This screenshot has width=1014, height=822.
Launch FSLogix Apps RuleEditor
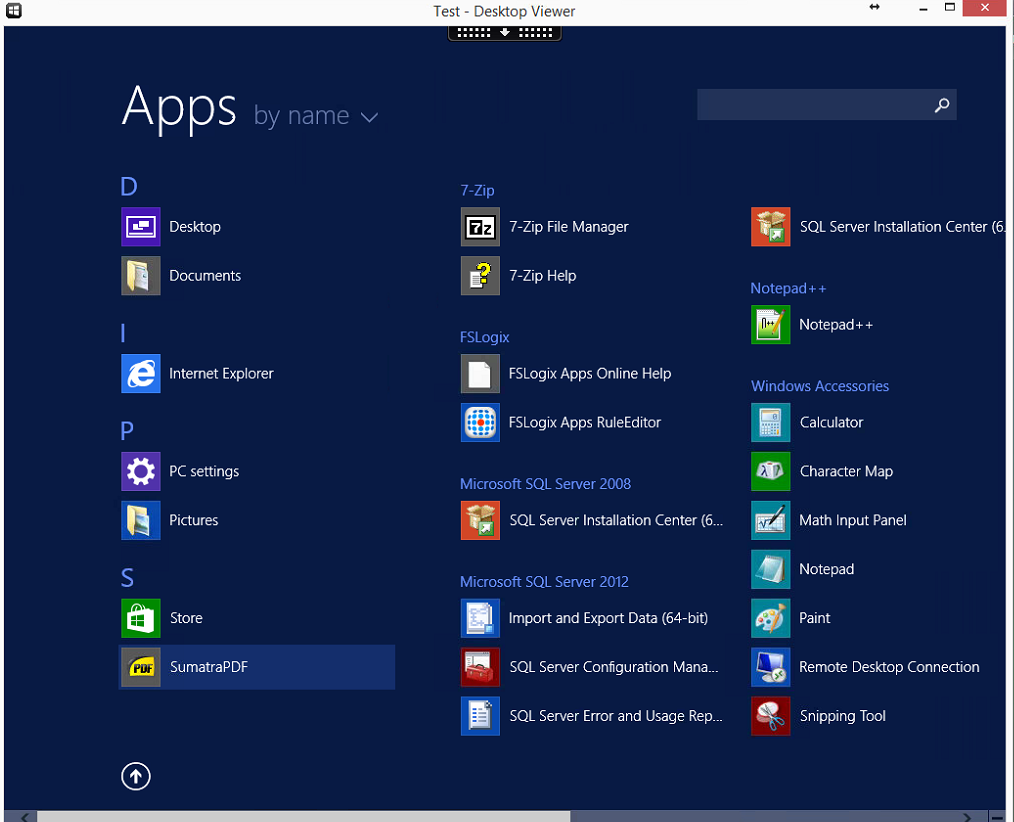point(480,422)
